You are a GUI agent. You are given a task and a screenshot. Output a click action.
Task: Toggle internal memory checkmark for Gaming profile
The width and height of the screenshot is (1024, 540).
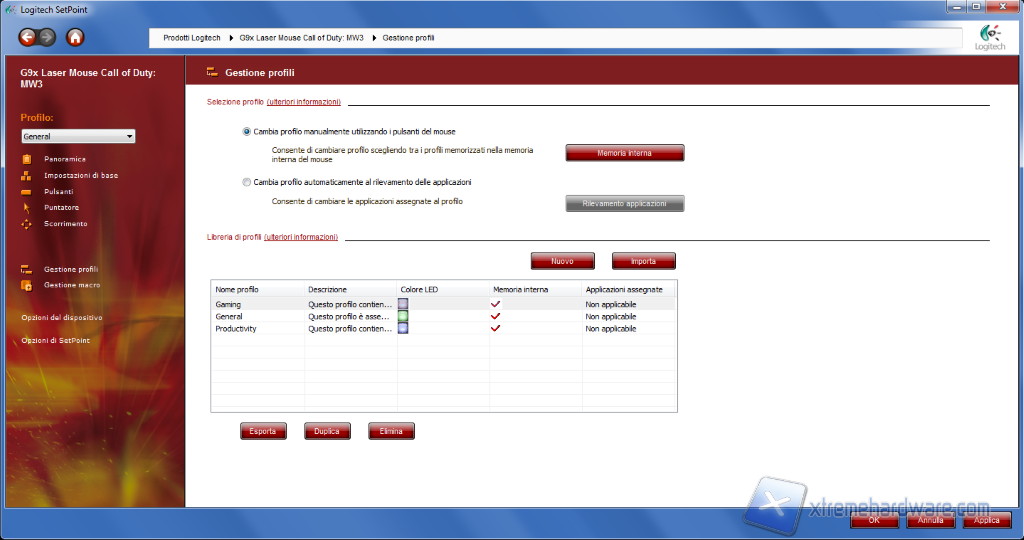click(x=496, y=304)
